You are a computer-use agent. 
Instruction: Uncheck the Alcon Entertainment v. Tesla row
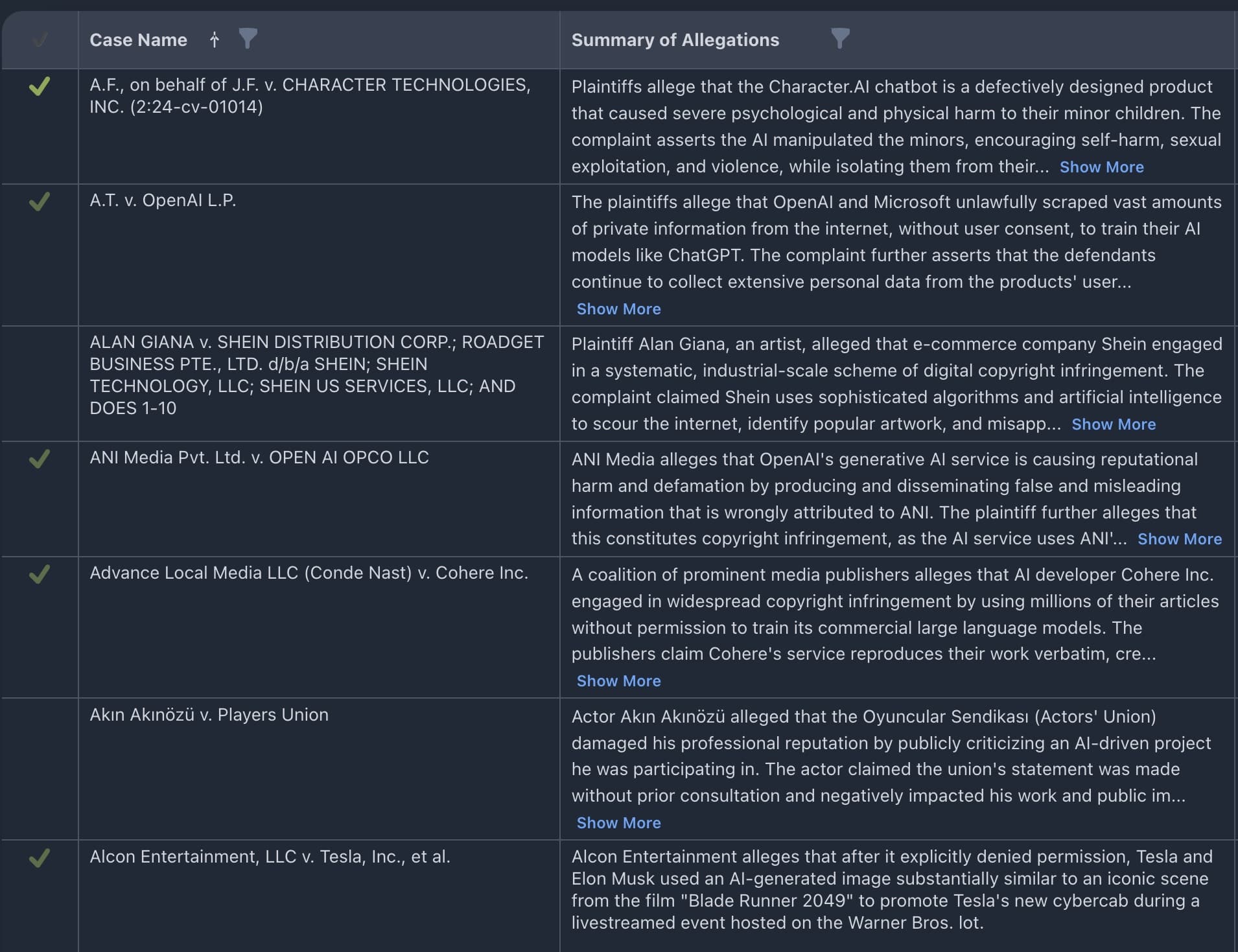click(40, 858)
